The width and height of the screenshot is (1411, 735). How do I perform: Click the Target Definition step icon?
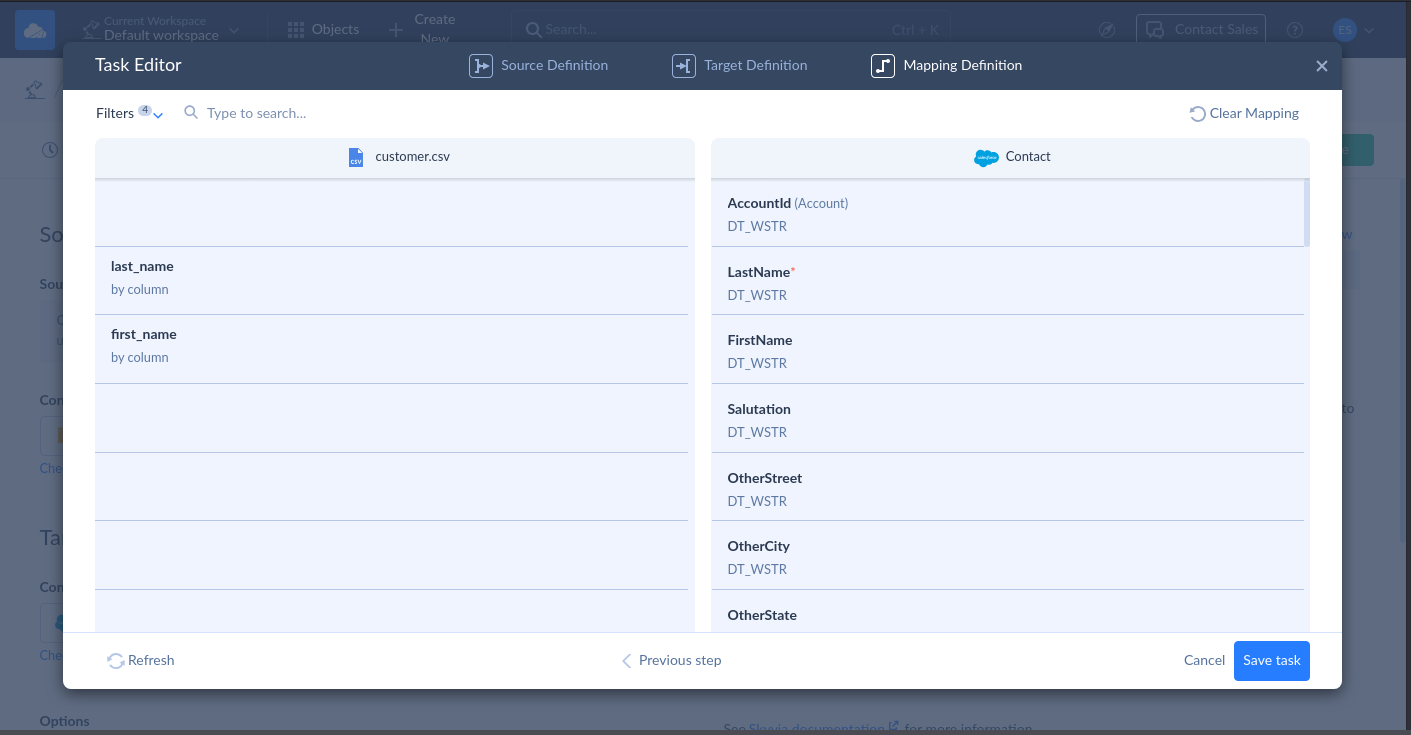point(685,65)
